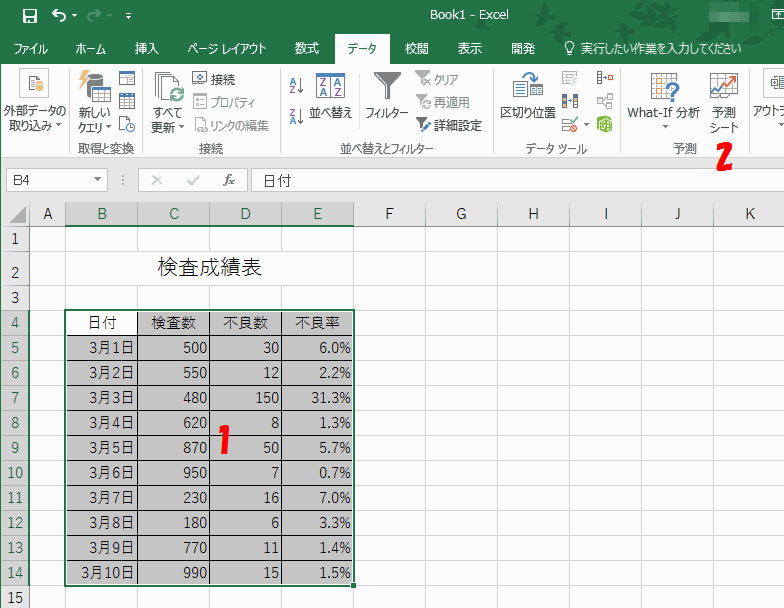Open Customize Quick Access Toolbar dropdown
The width and height of the screenshot is (784, 608).
pyautogui.click(x=128, y=16)
